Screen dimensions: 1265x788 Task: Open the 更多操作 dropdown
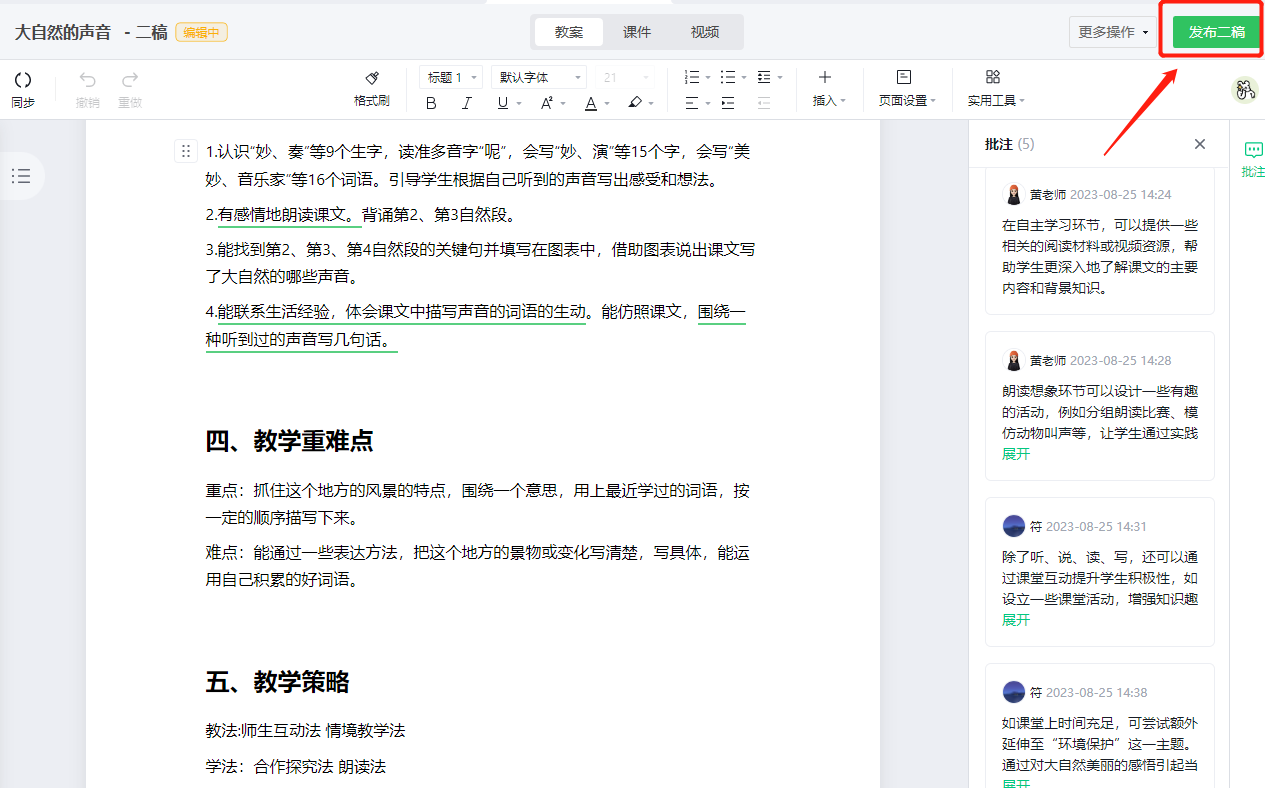(1113, 32)
